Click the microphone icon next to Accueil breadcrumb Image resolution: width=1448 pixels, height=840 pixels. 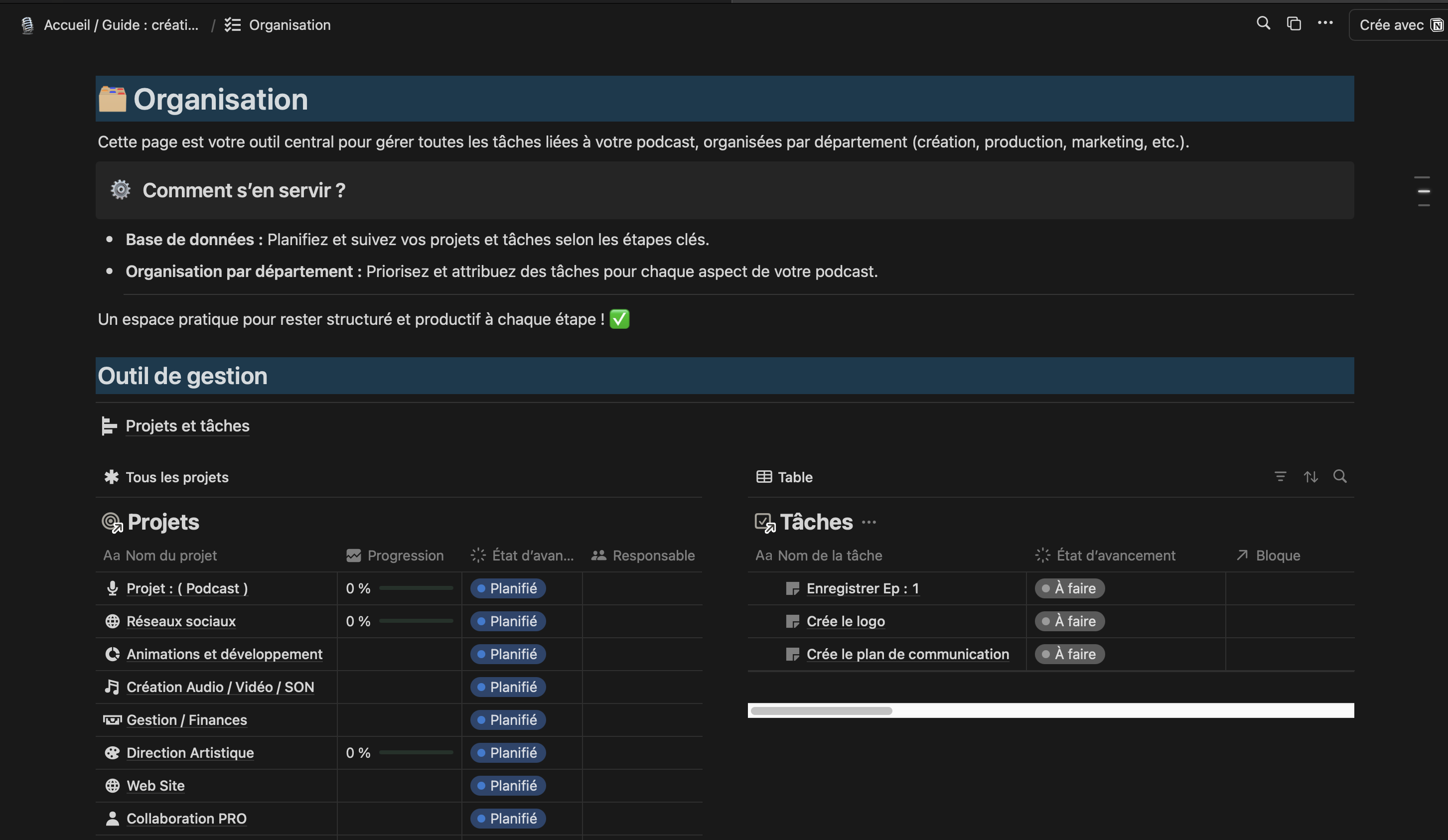coord(27,25)
